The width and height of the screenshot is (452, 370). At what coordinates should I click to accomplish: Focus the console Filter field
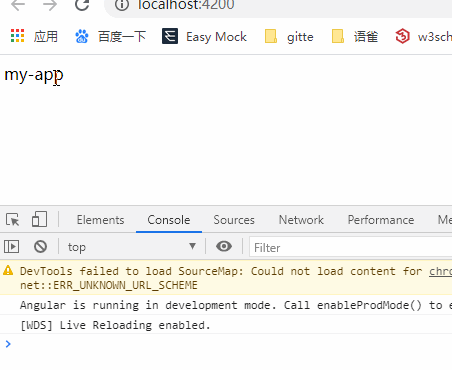tap(351, 247)
